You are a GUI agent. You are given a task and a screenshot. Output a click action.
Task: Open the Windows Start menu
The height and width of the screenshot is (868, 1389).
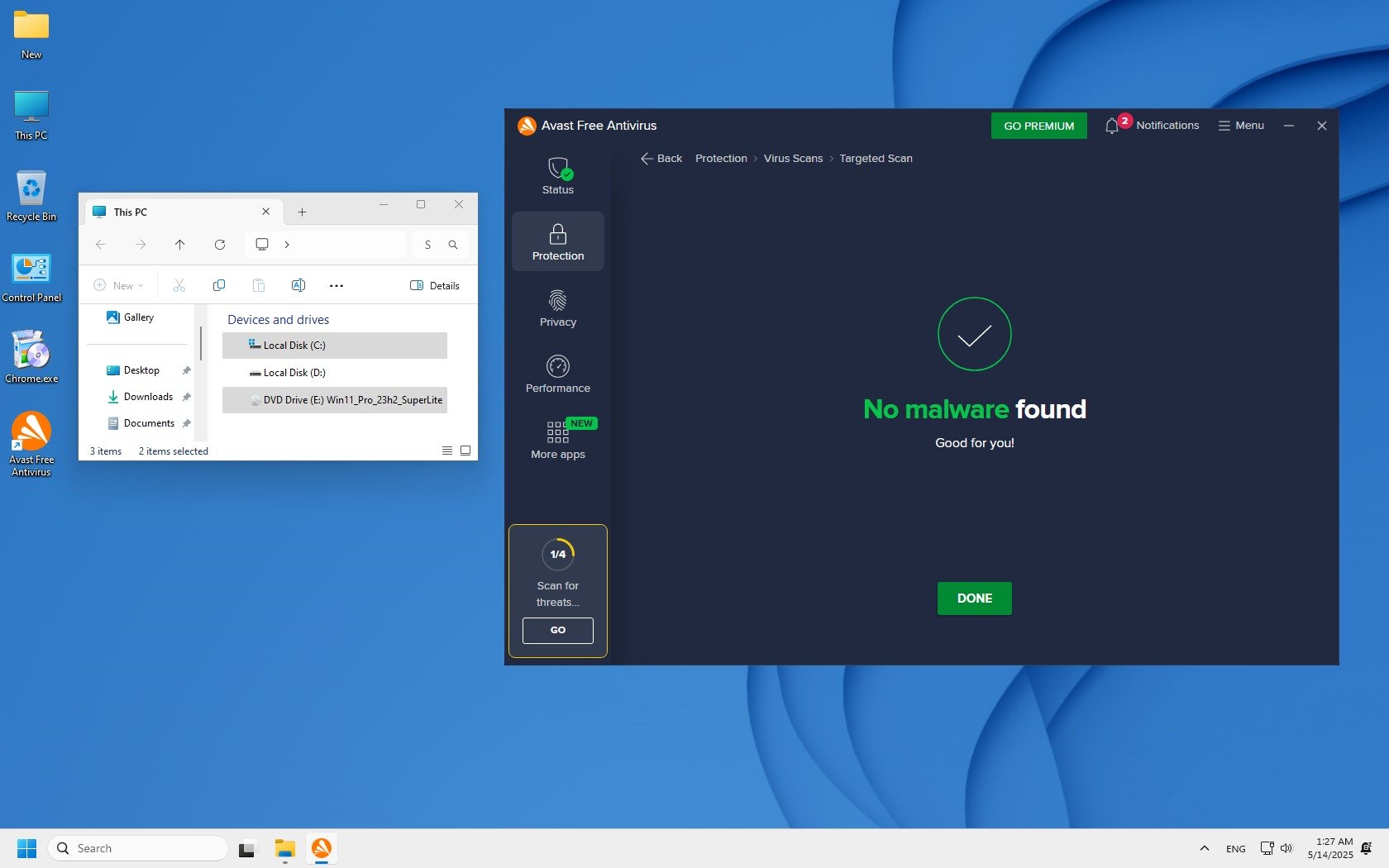pos(26,849)
